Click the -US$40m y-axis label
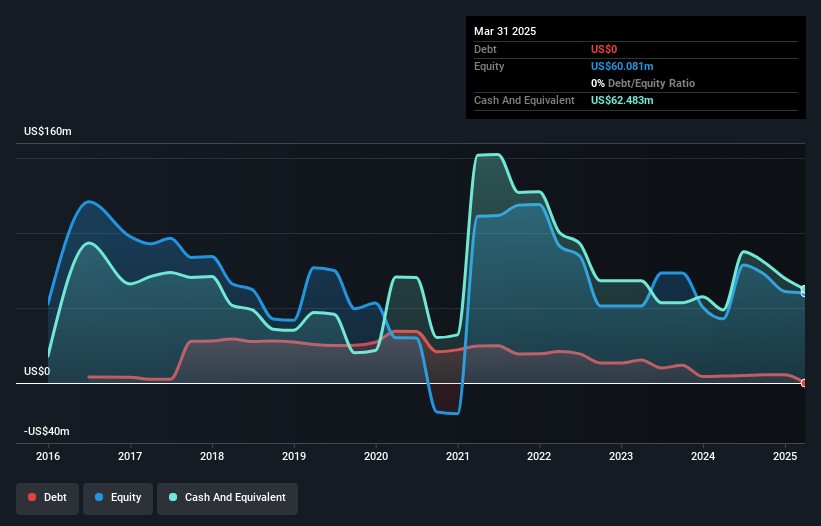 click(x=47, y=431)
